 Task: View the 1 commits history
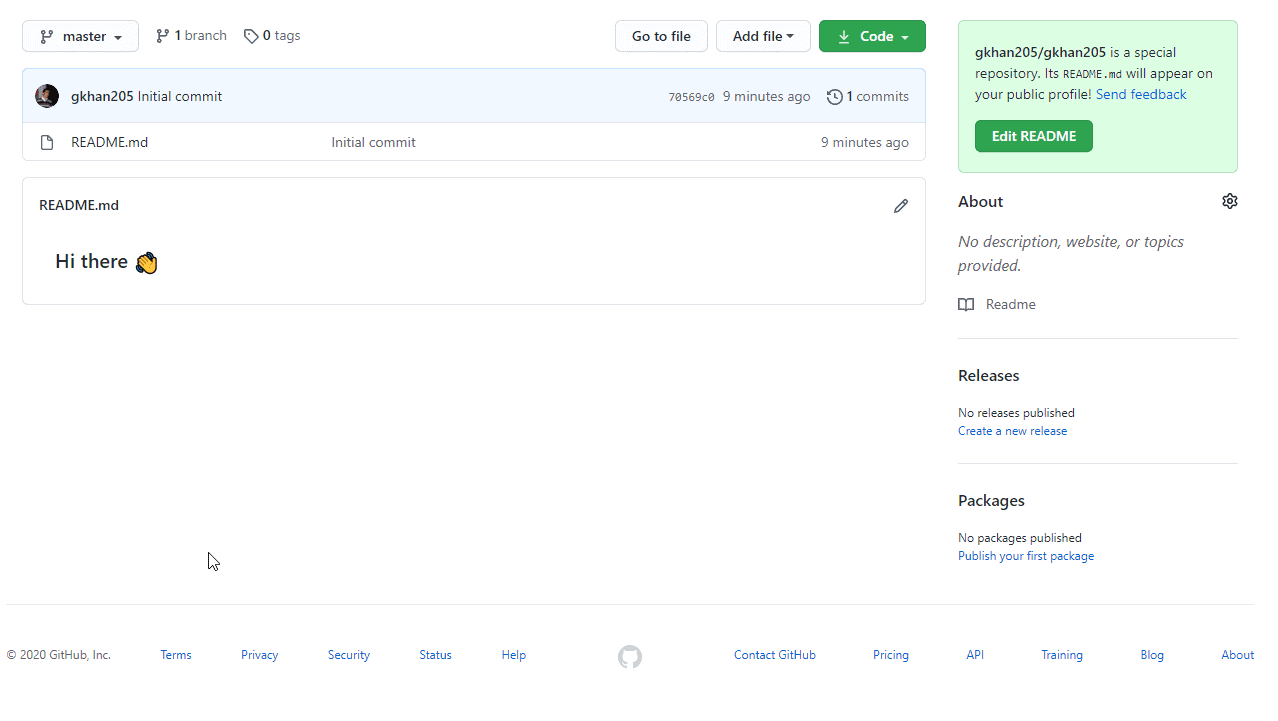868,96
